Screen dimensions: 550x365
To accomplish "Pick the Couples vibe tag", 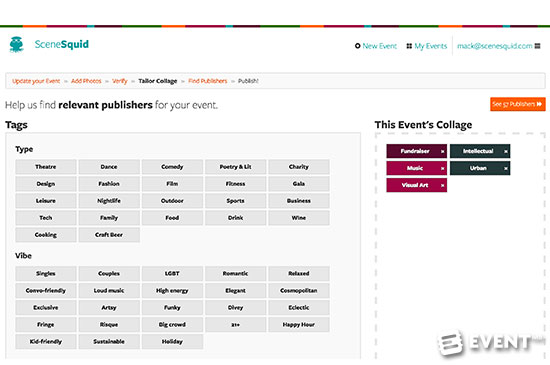I will click(x=109, y=273).
